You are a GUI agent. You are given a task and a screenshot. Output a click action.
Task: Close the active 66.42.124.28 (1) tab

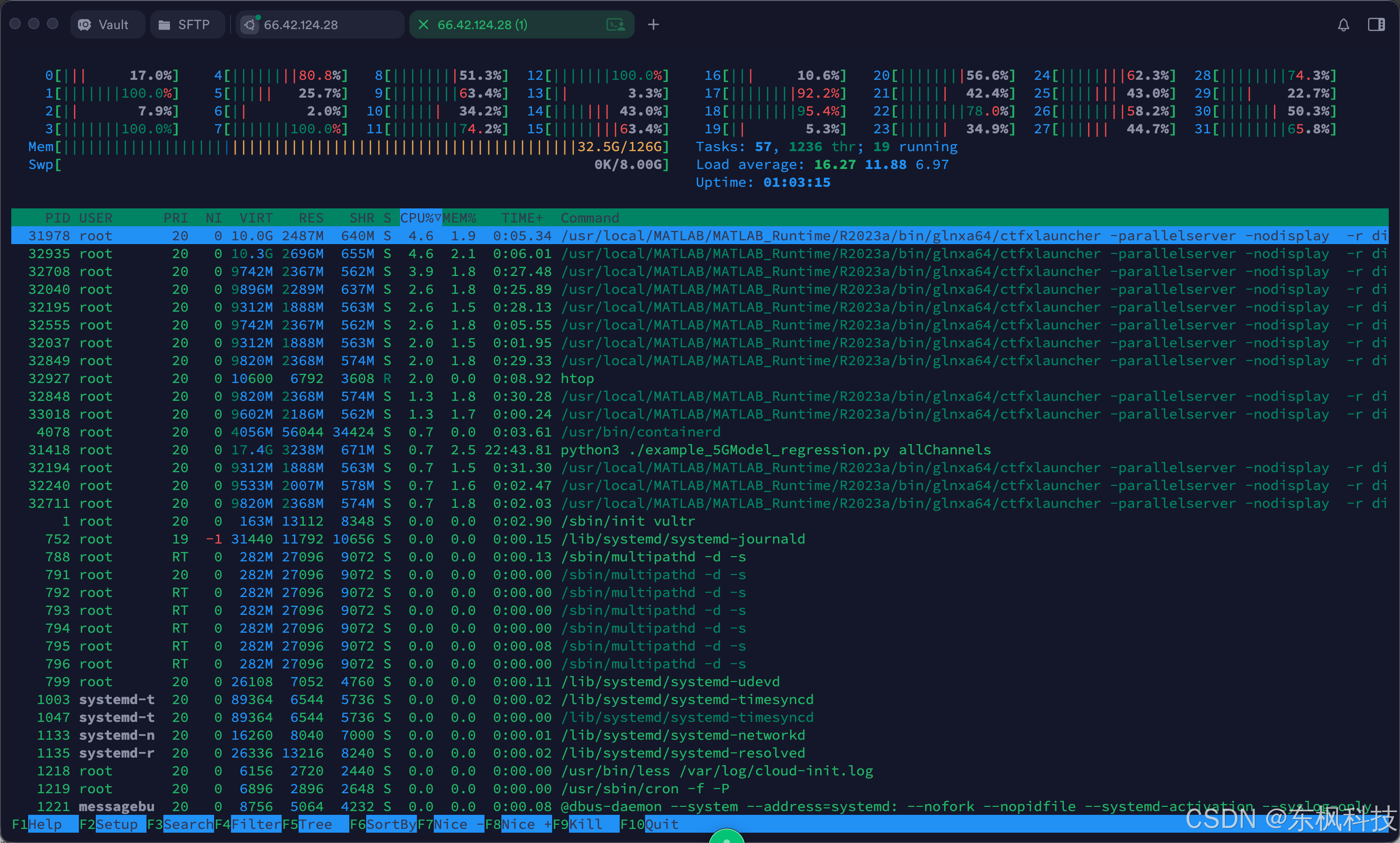point(423,25)
